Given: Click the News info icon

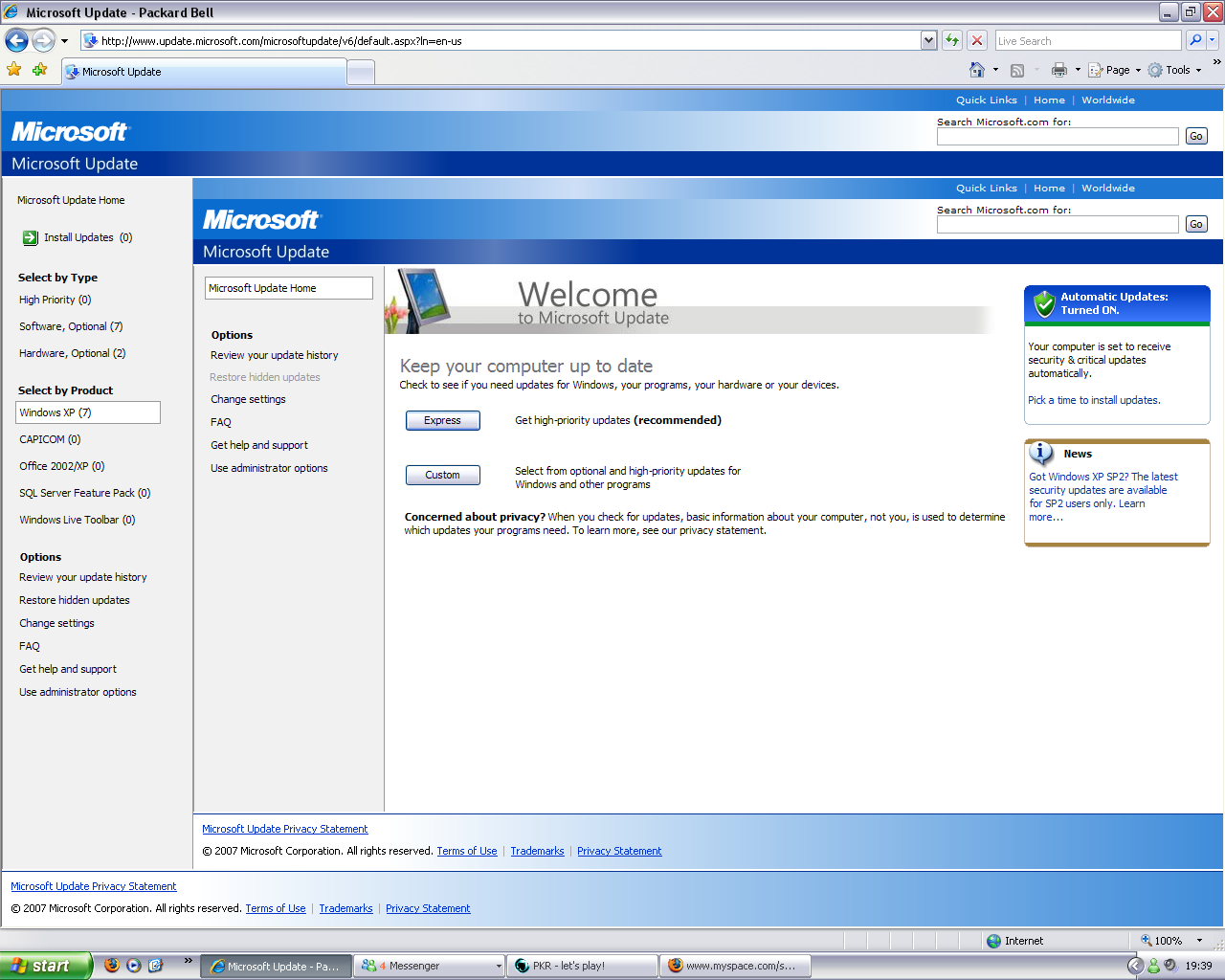Looking at the screenshot, I should click(x=1040, y=453).
